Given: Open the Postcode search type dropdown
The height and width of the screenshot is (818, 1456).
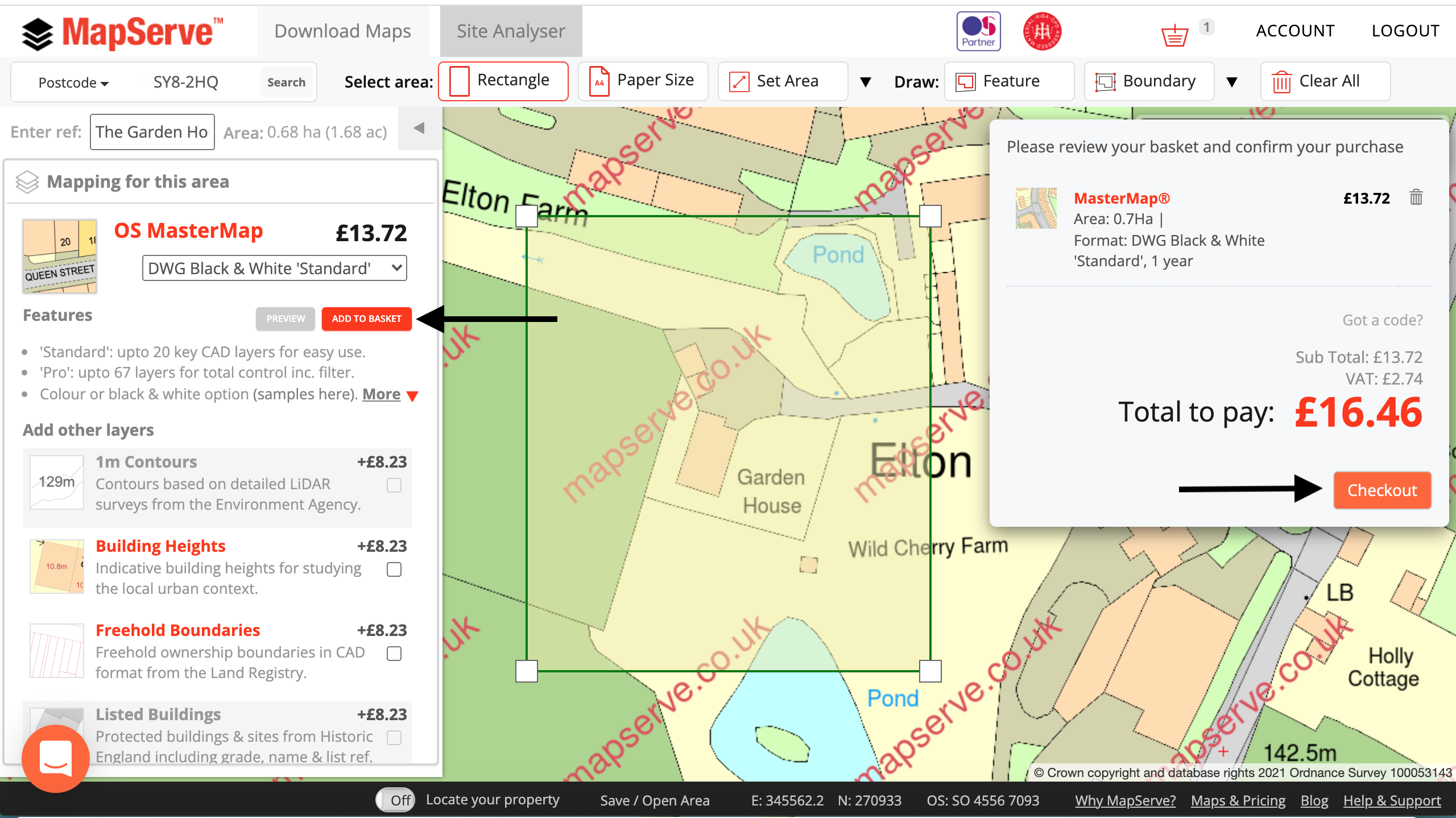Looking at the screenshot, I should (73, 83).
